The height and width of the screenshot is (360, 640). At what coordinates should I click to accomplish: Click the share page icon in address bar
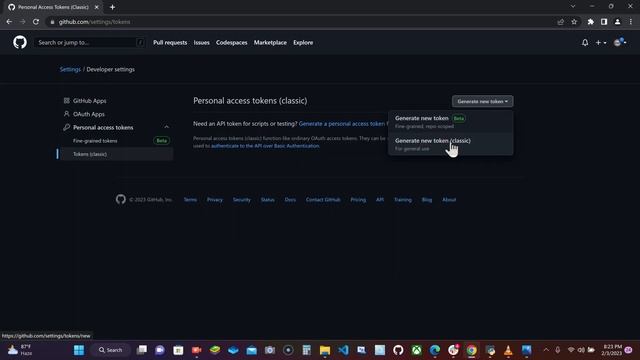561,22
